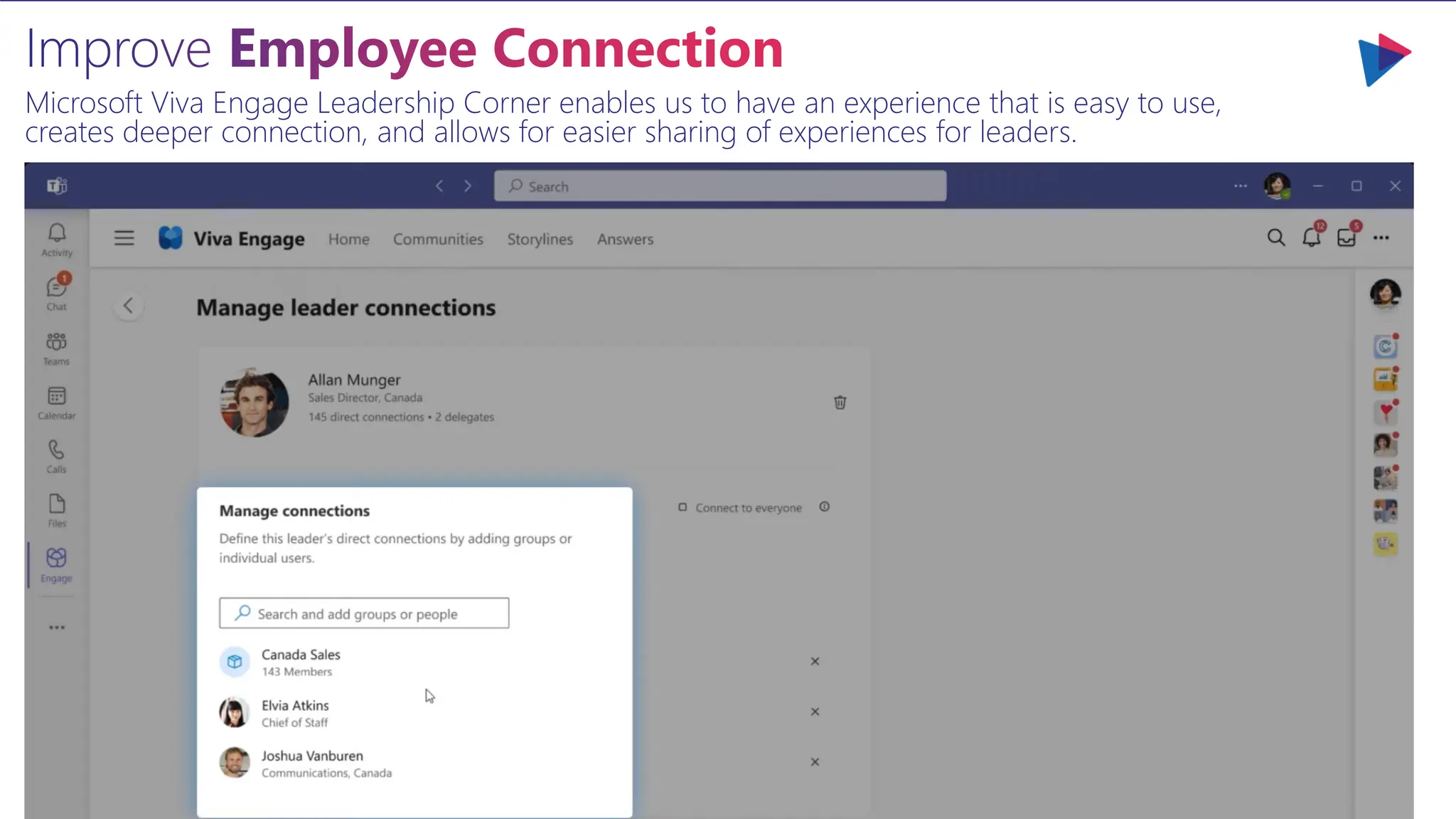Open Calls in the Teams sidebar
1456x819 pixels.
click(57, 456)
